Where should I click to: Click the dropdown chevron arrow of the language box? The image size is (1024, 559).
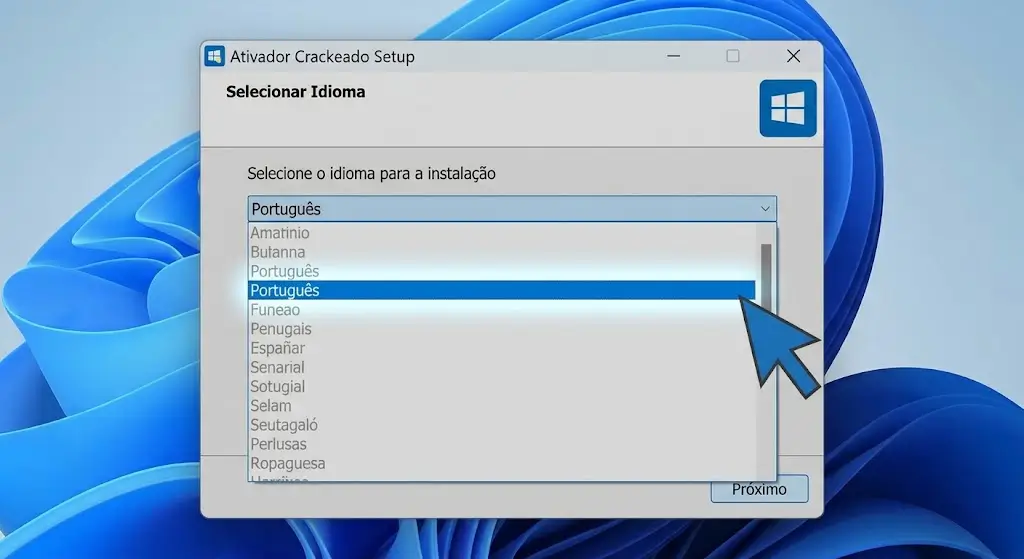pos(765,209)
